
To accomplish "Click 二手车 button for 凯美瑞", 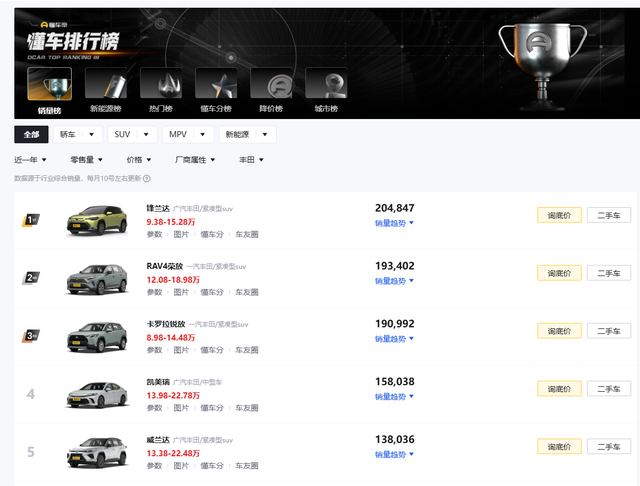I will [x=609, y=389].
